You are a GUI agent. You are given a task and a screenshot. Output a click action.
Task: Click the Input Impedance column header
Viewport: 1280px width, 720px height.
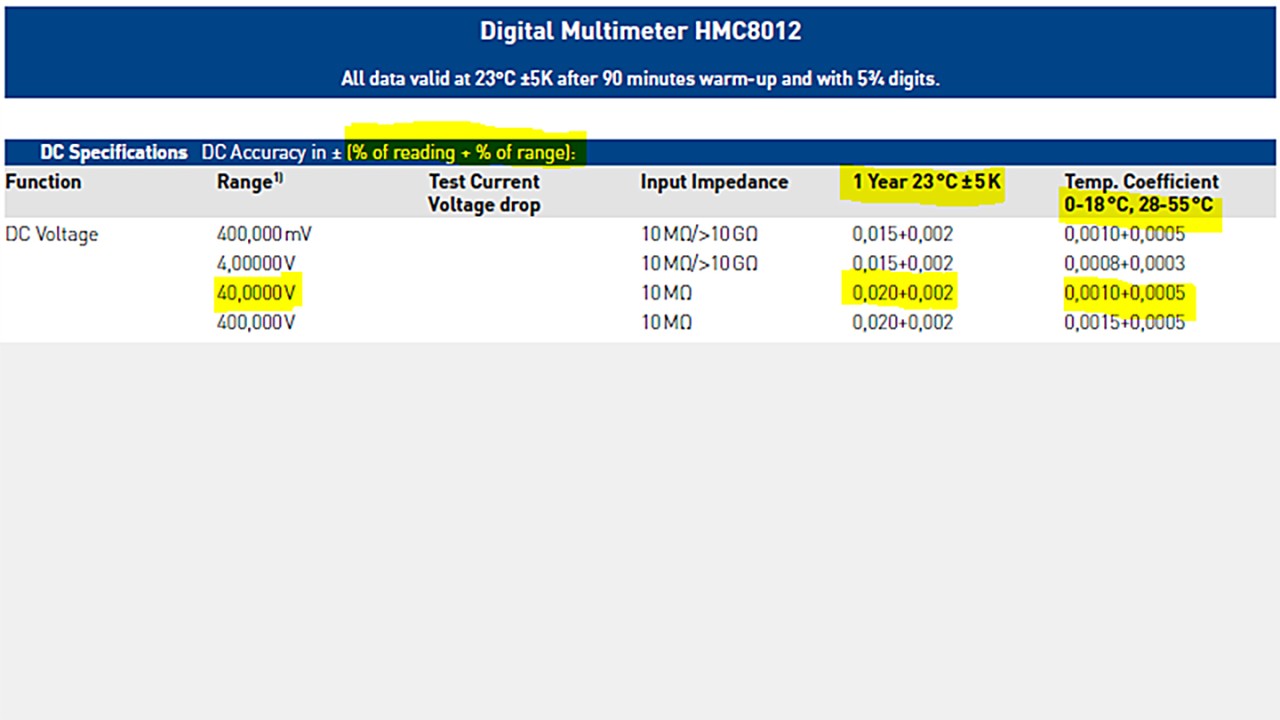tap(714, 182)
